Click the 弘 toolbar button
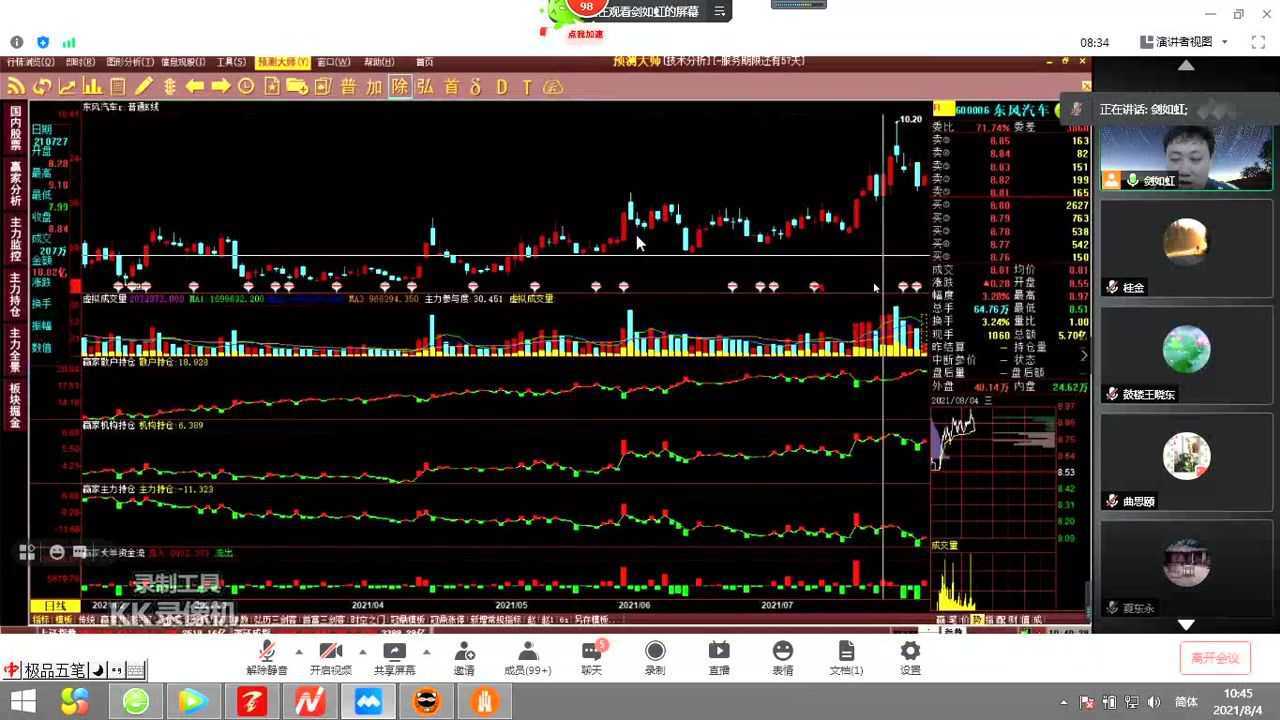The height and width of the screenshot is (720, 1280). coord(425,87)
